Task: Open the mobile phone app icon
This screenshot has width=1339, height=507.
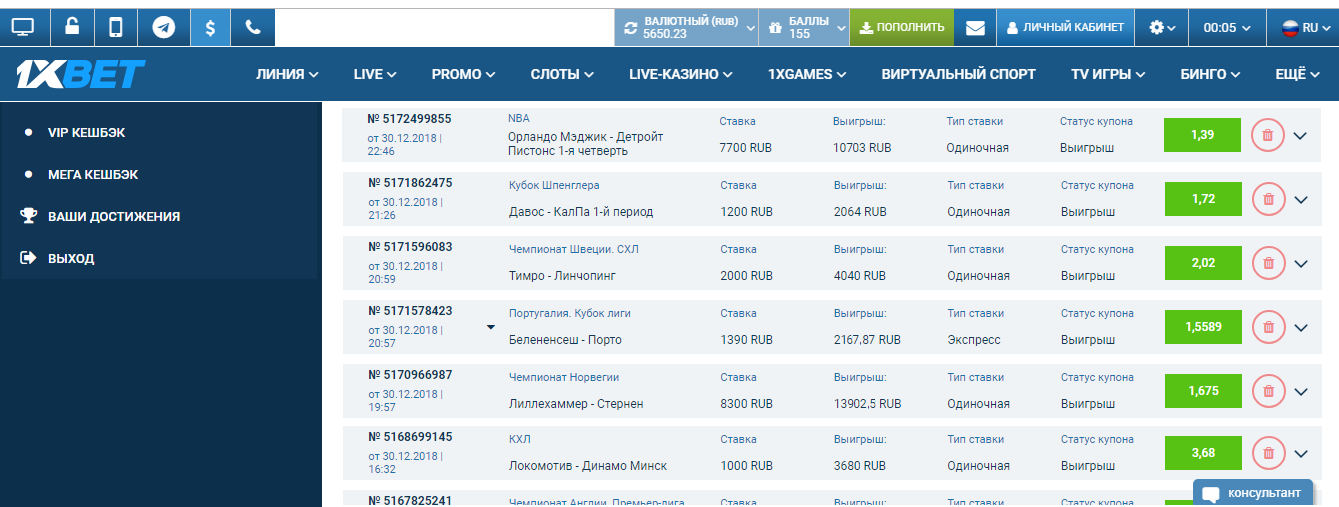Action: [116, 27]
